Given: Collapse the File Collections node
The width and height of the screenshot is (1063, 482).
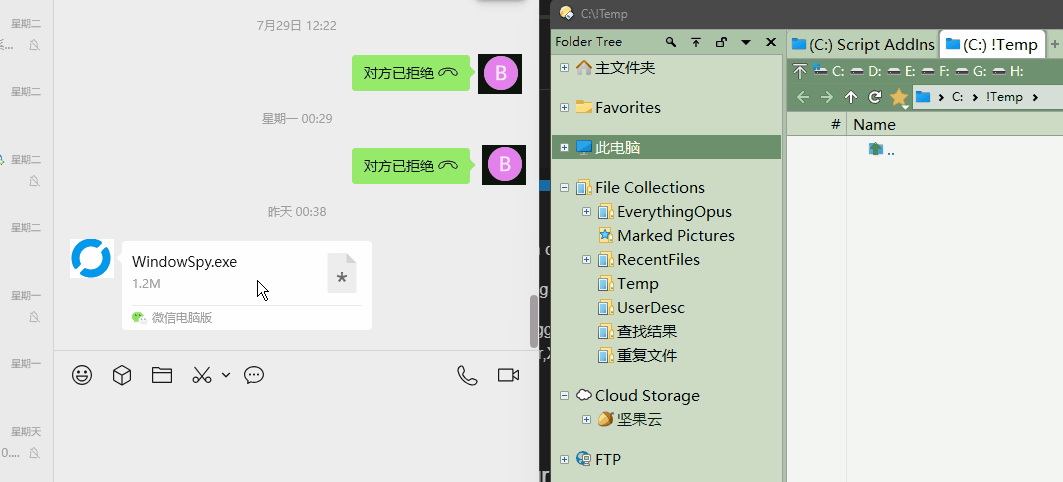Looking at the screenshot, I should 565,188.
